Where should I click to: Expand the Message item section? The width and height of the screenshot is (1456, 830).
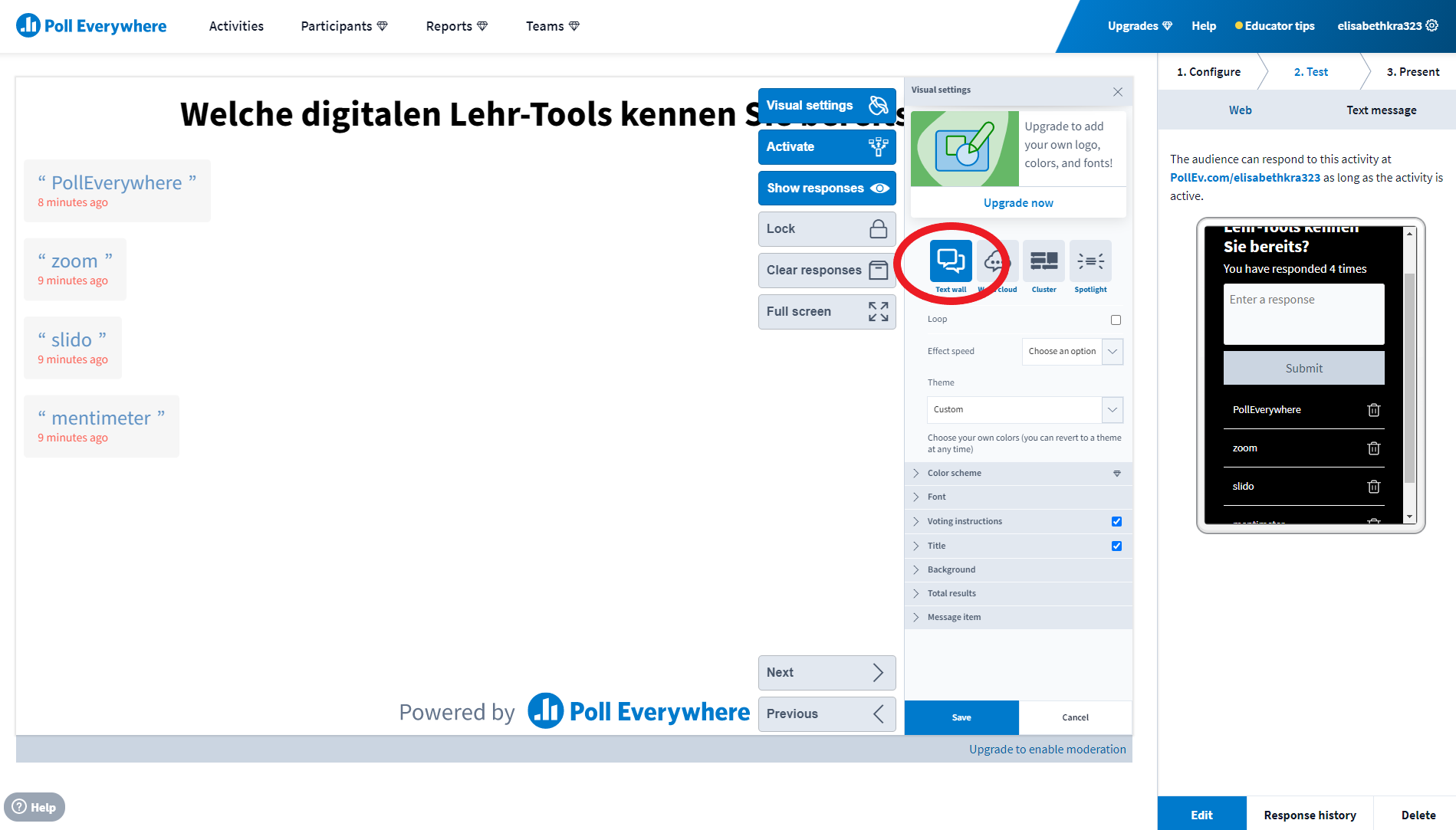click(1018, 618)
